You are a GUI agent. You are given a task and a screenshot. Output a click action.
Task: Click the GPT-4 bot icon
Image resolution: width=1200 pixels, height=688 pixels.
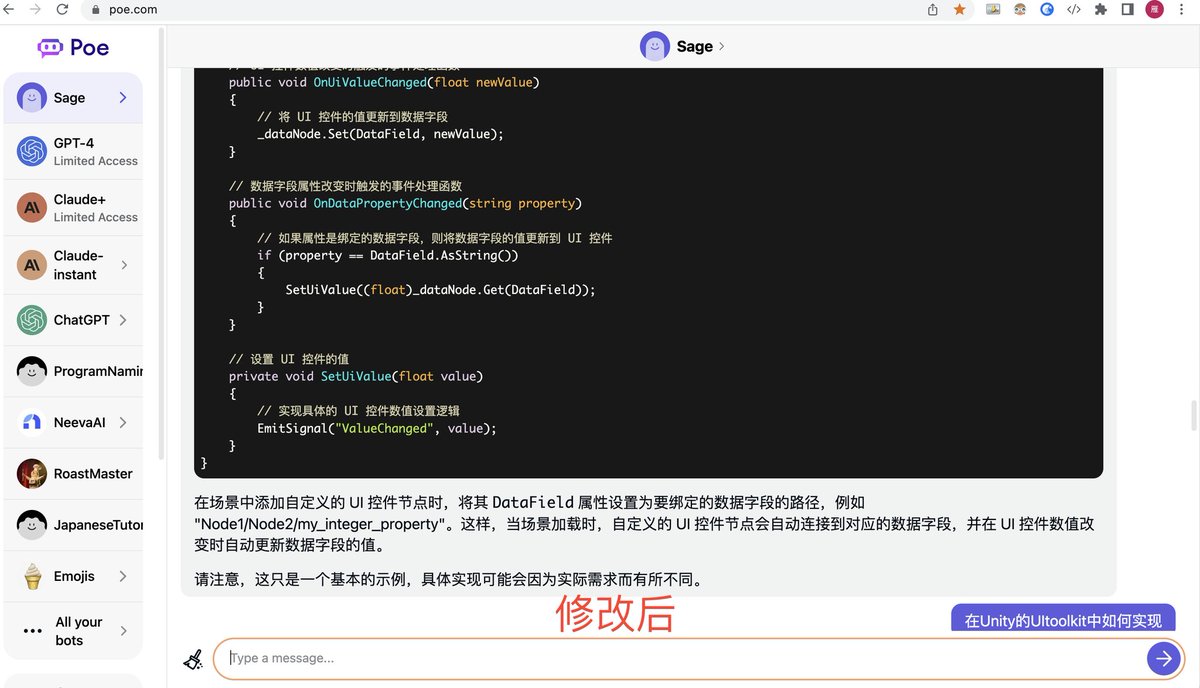pos(32,151)
